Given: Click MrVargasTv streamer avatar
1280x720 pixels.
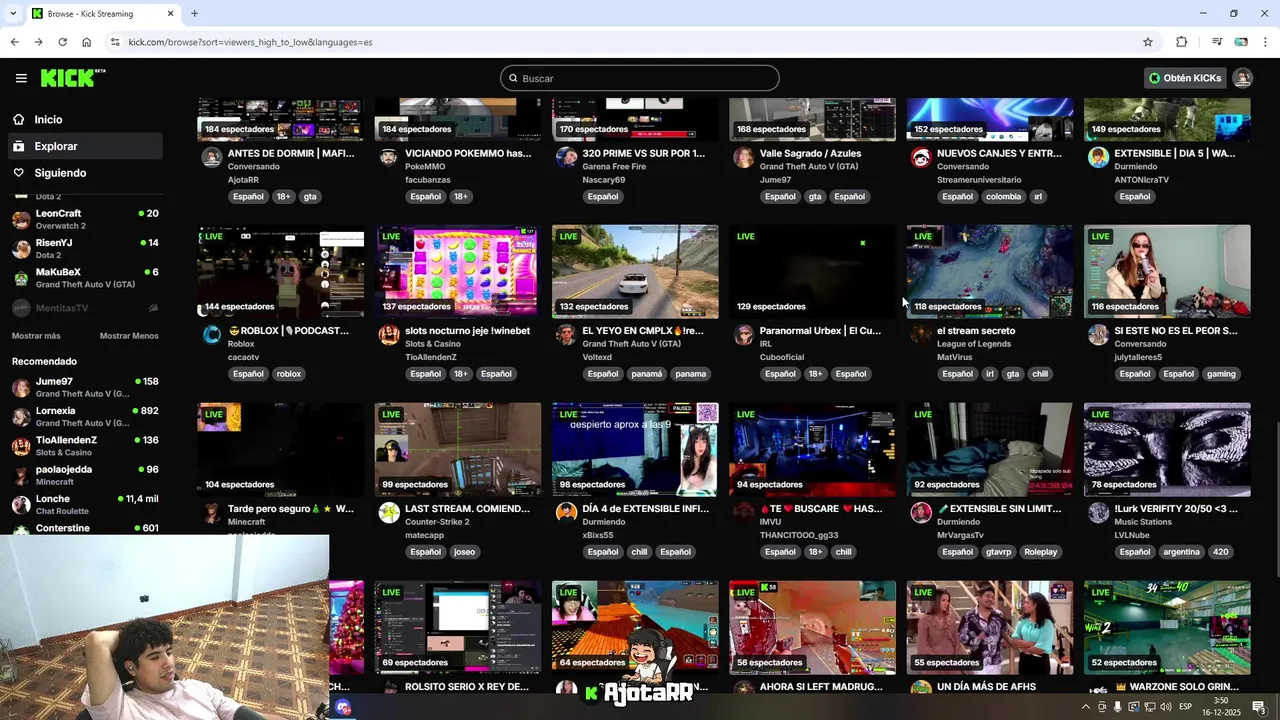Looking at the screenshot, I should click(x=920, y=513).
